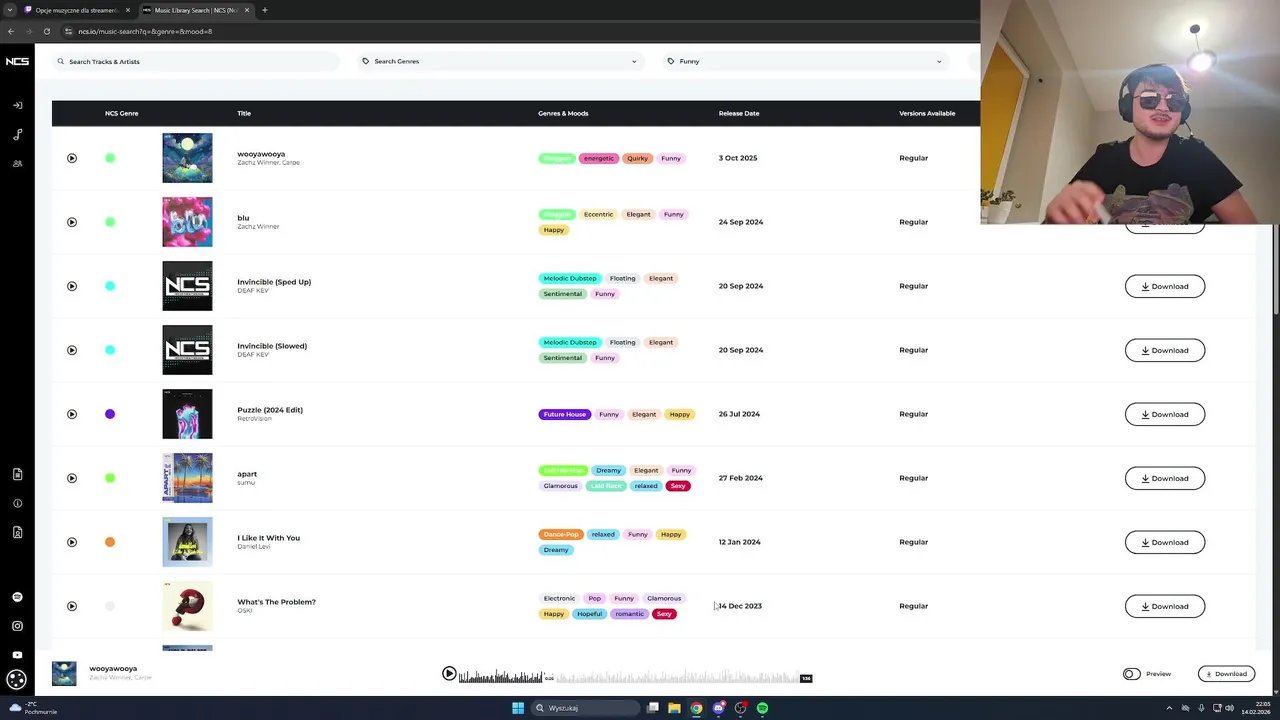Click the Wyszukaj taskbar search box
The width and height of the screenshot is (1280, 720).
pos(586,708)
